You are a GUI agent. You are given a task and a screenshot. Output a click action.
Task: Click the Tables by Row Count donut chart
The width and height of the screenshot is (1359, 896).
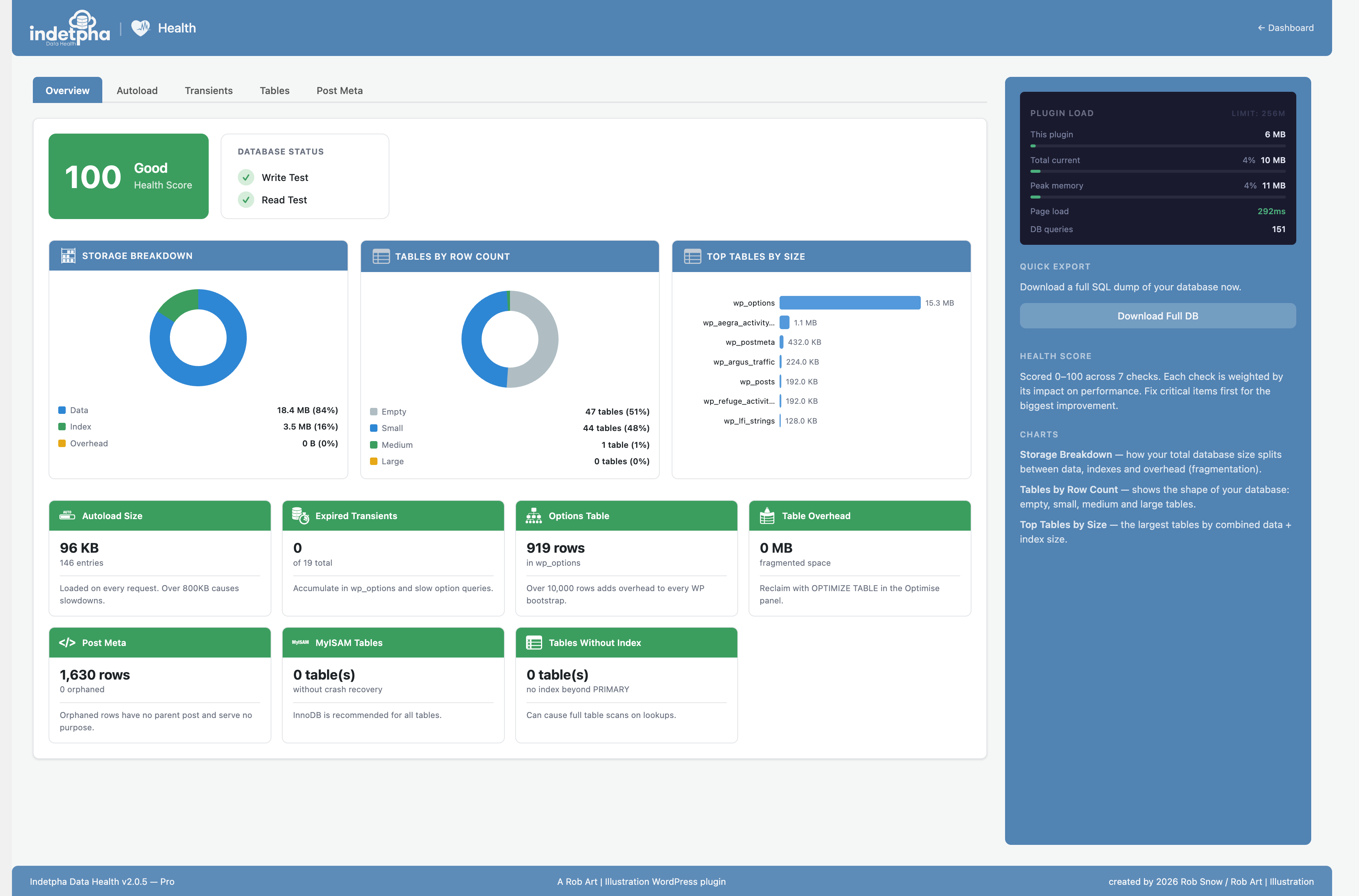(x=510, y=339)
